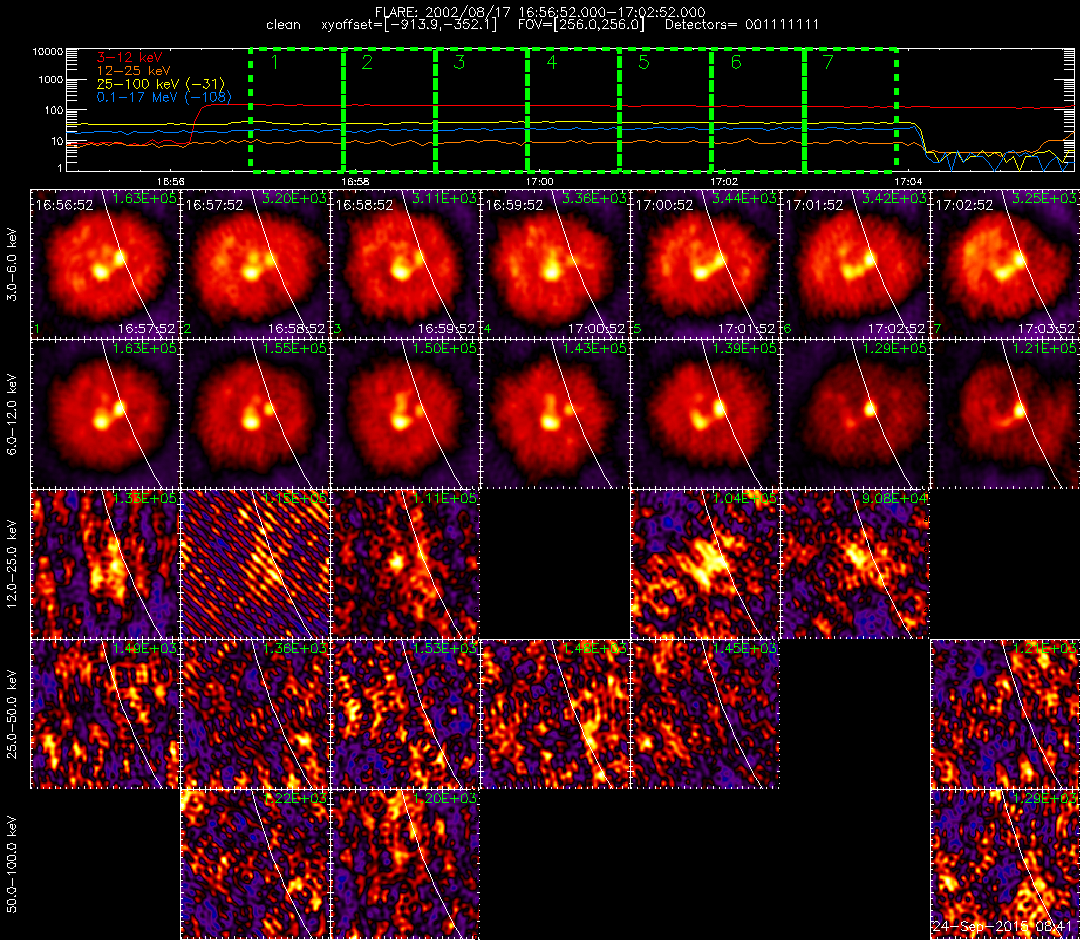Image resolution: width=1080 pixels, height=940 pixels.
Task: Open the 12-25 keV image labeled 9.08E+04
Action: tap(855, 565)
